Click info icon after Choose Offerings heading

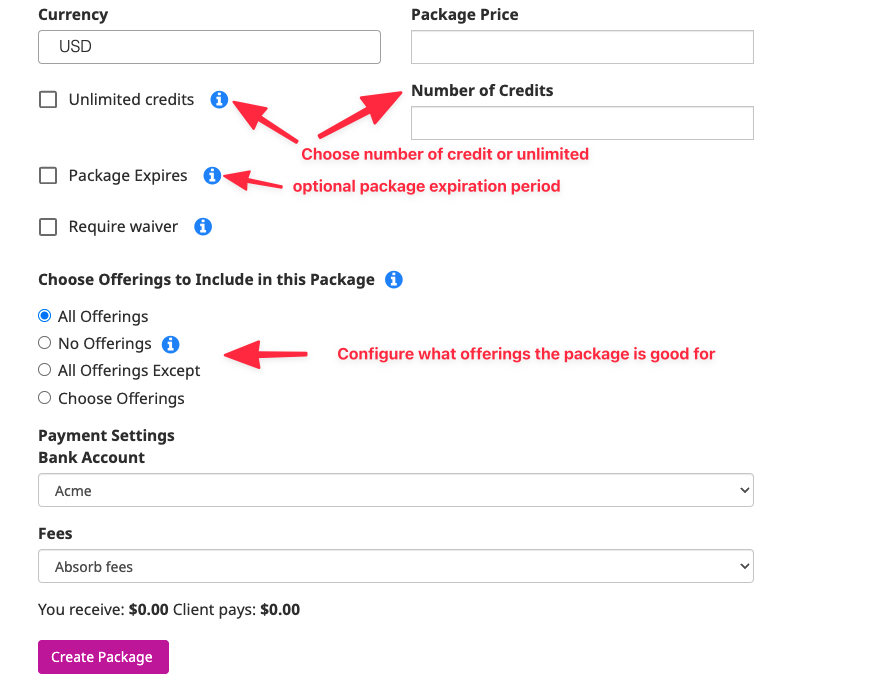(394, 280)
